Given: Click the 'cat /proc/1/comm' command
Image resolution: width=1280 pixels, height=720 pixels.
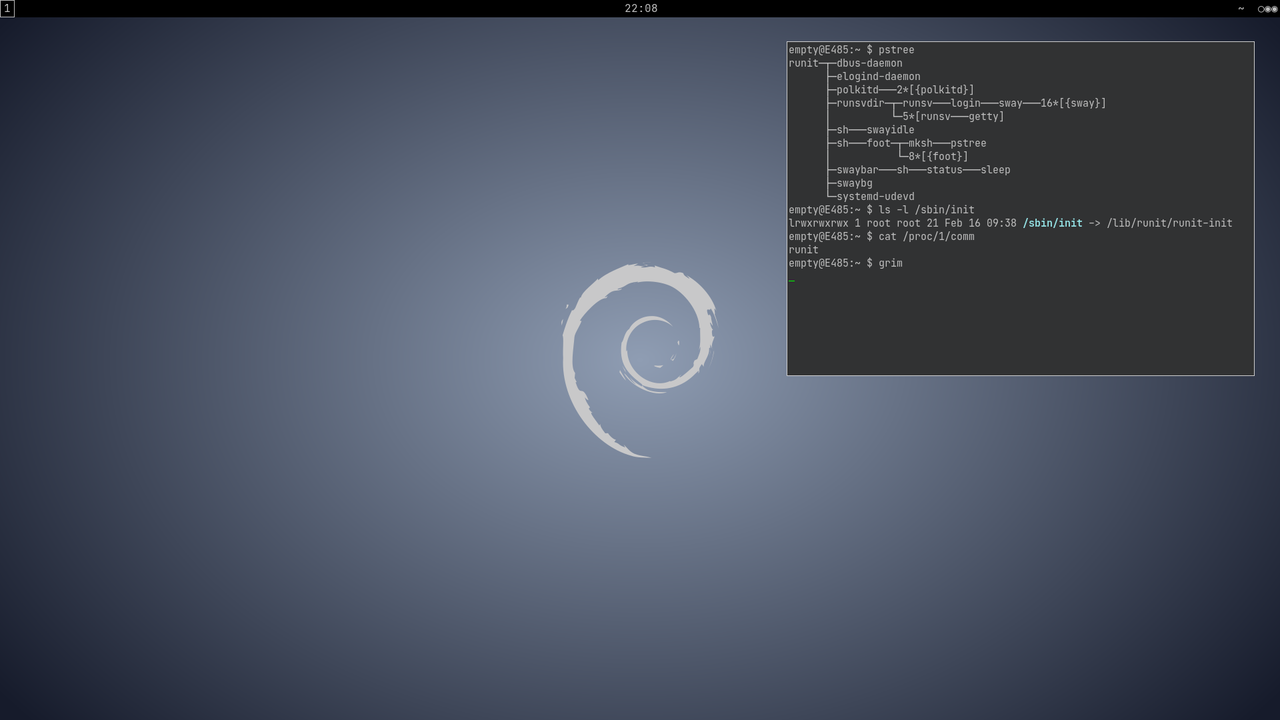Looking at the screenshot, I should [926, 237].
